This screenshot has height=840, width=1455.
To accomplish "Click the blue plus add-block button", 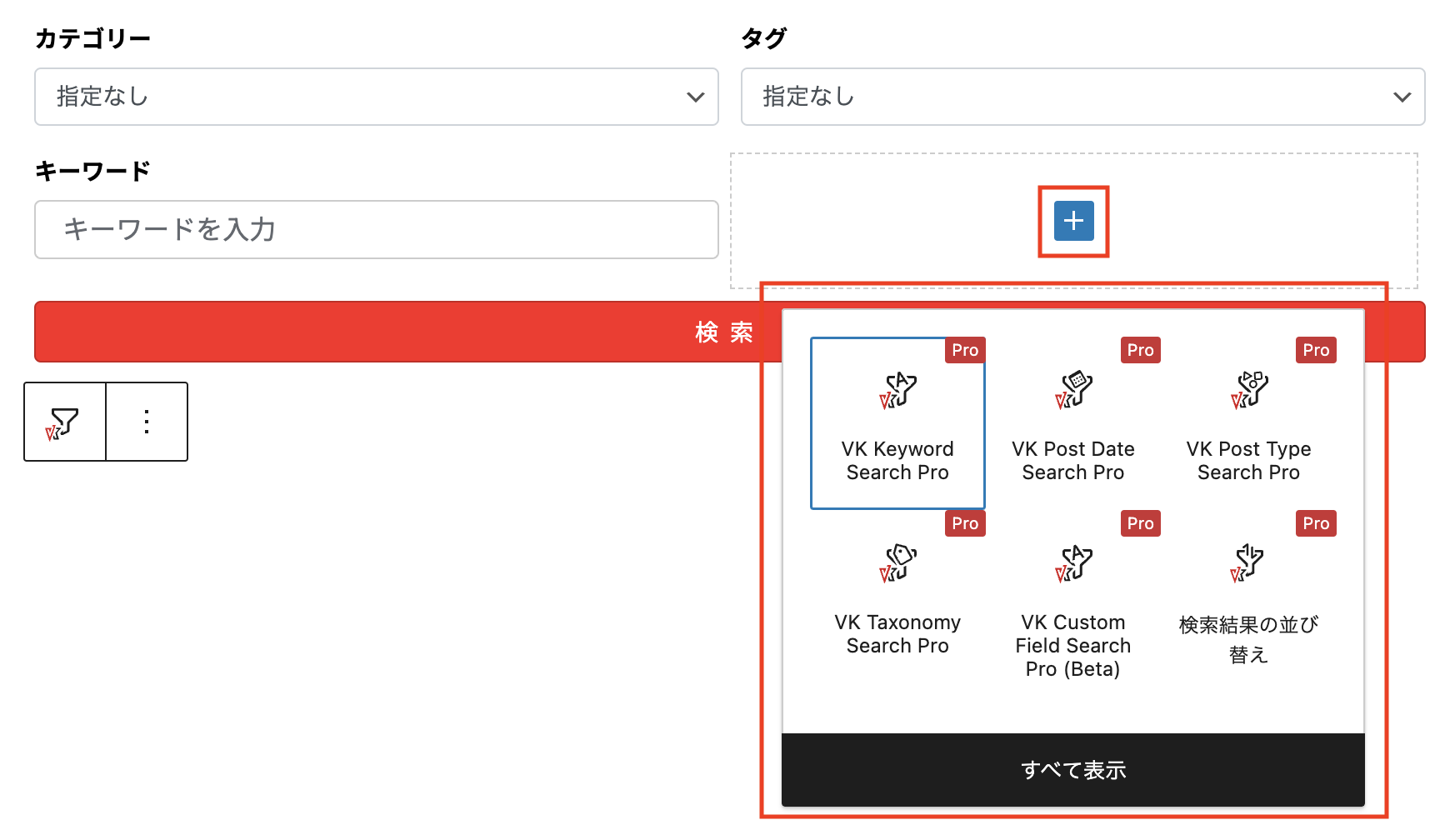I will pyautogui.click(x=1073, y=221).
